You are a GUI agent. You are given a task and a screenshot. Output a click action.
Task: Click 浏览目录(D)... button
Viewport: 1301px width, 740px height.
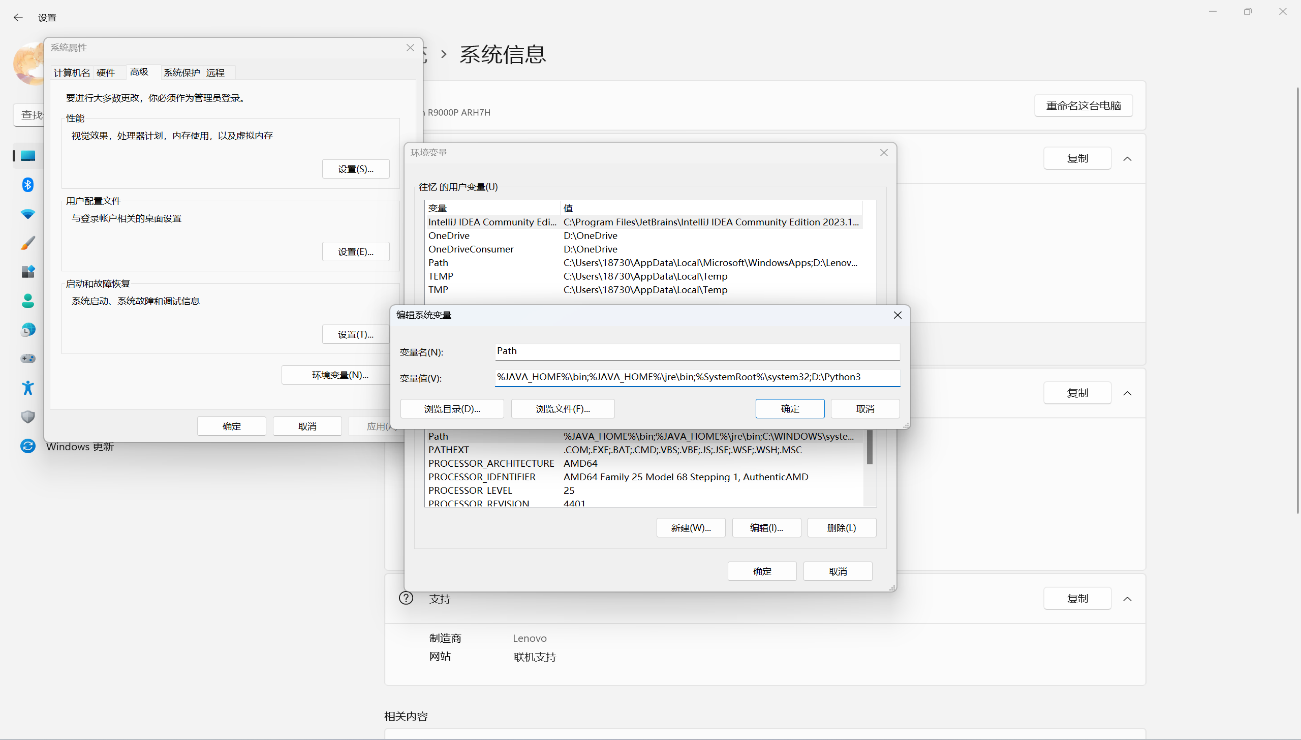tap(452, 409)
